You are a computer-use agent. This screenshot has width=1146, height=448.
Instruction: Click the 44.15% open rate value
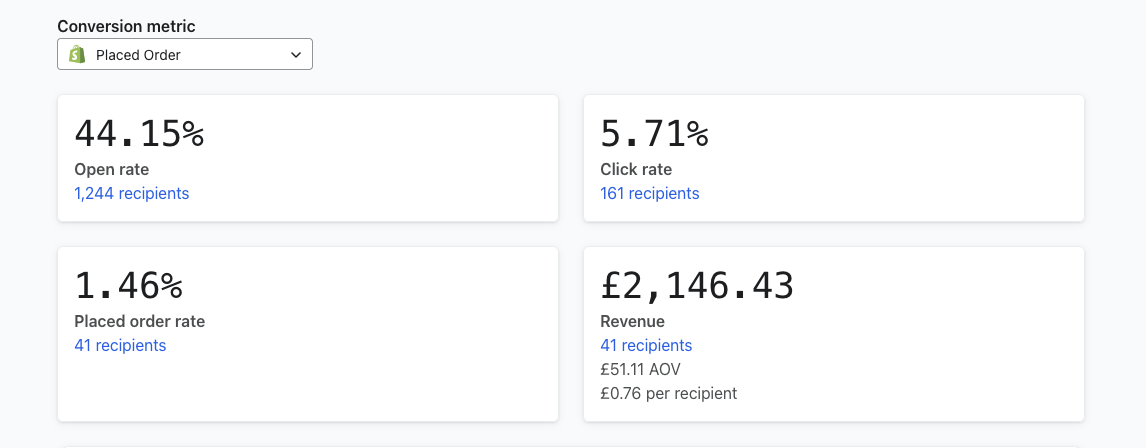139,134
